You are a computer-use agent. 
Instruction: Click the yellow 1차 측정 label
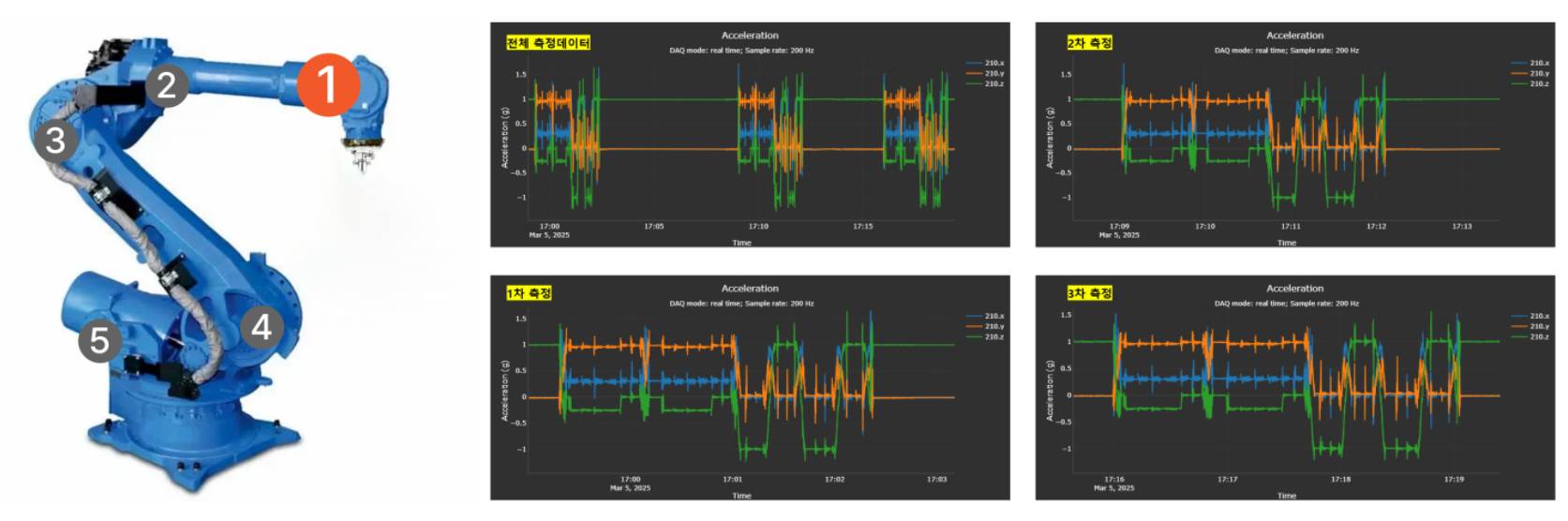point(529,293)
